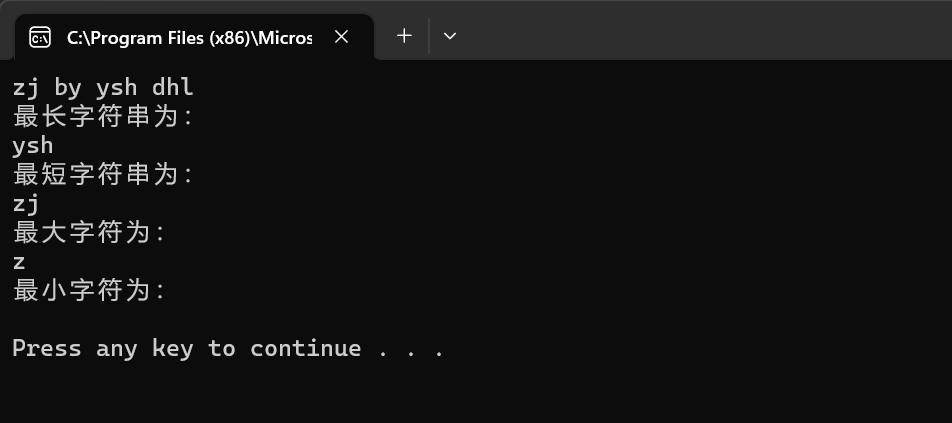This screenshot has width=952, height=423.
Task: Click the word "by" in the first output line
Action: tap(68, 88)
